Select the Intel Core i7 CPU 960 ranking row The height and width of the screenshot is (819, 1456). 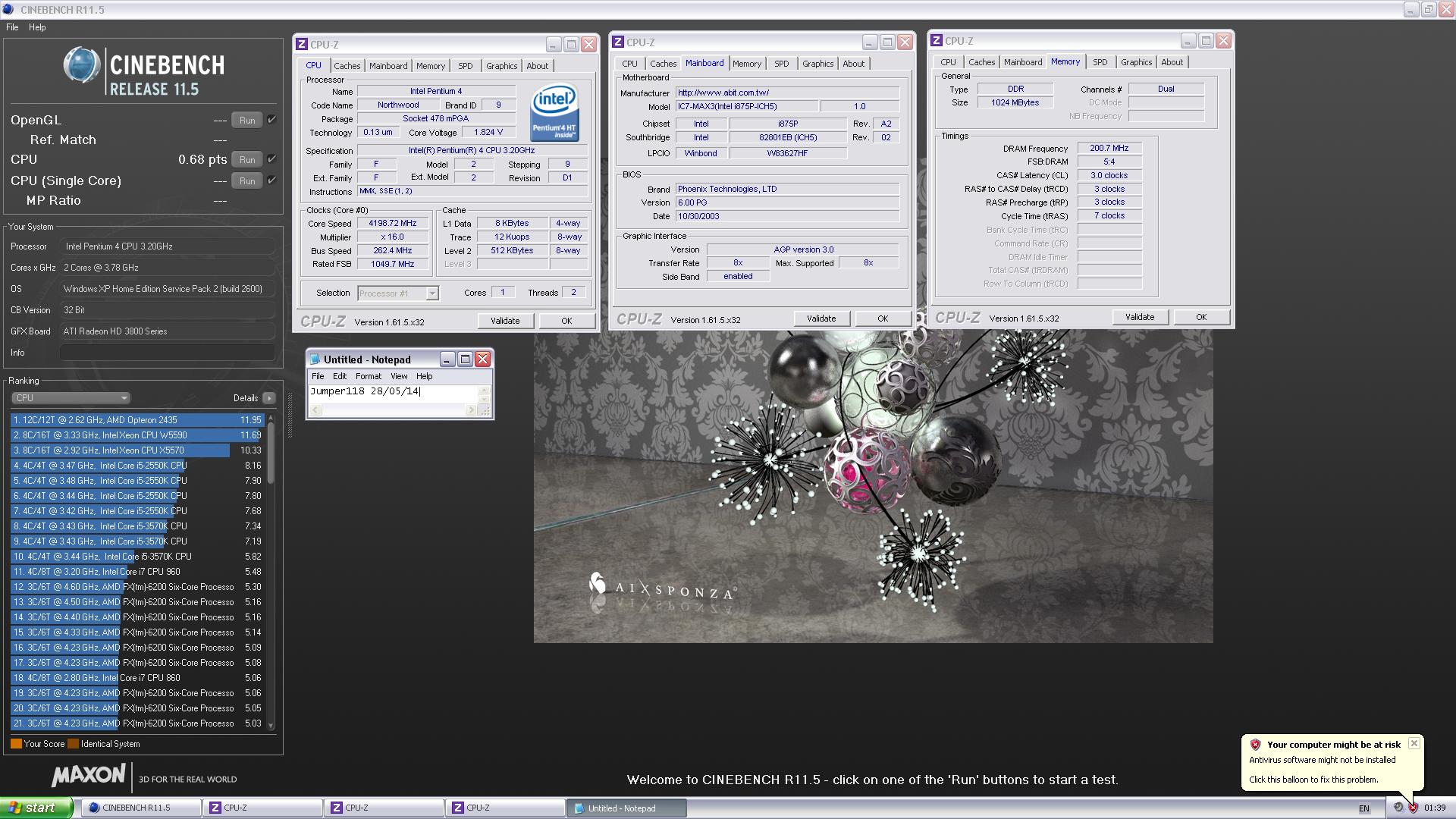(x=137, y=572)
